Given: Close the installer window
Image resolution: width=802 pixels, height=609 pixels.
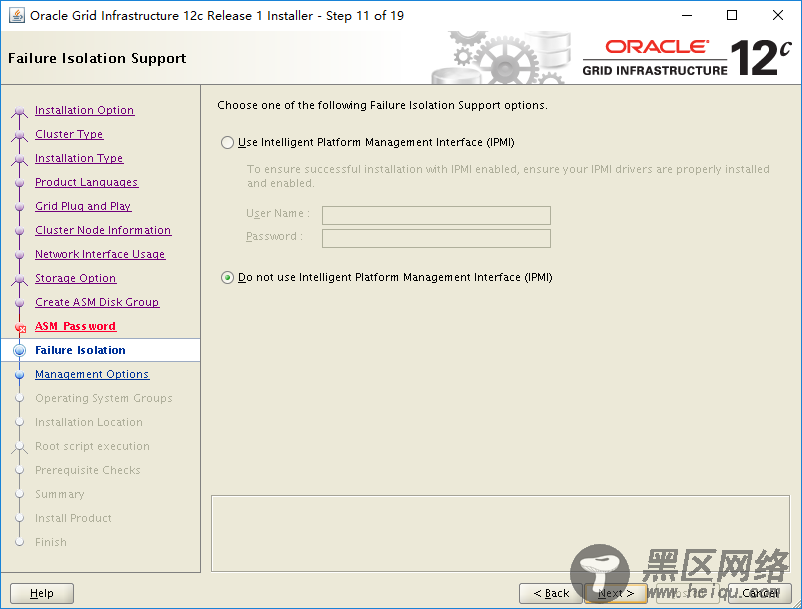Looking at the screenshot, I should click(x=777, y=15).
